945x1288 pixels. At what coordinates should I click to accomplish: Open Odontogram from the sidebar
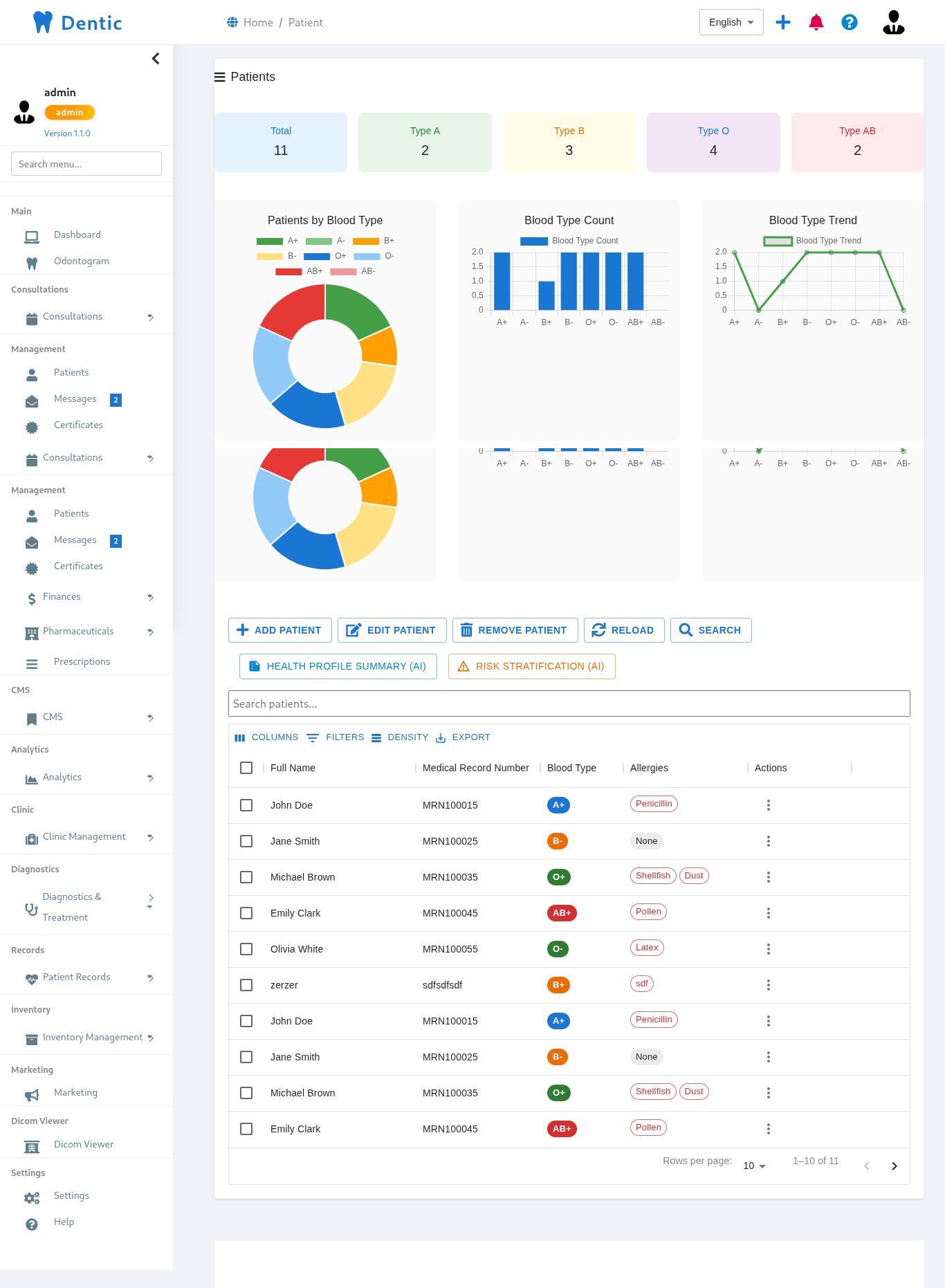tap(81, 261)
